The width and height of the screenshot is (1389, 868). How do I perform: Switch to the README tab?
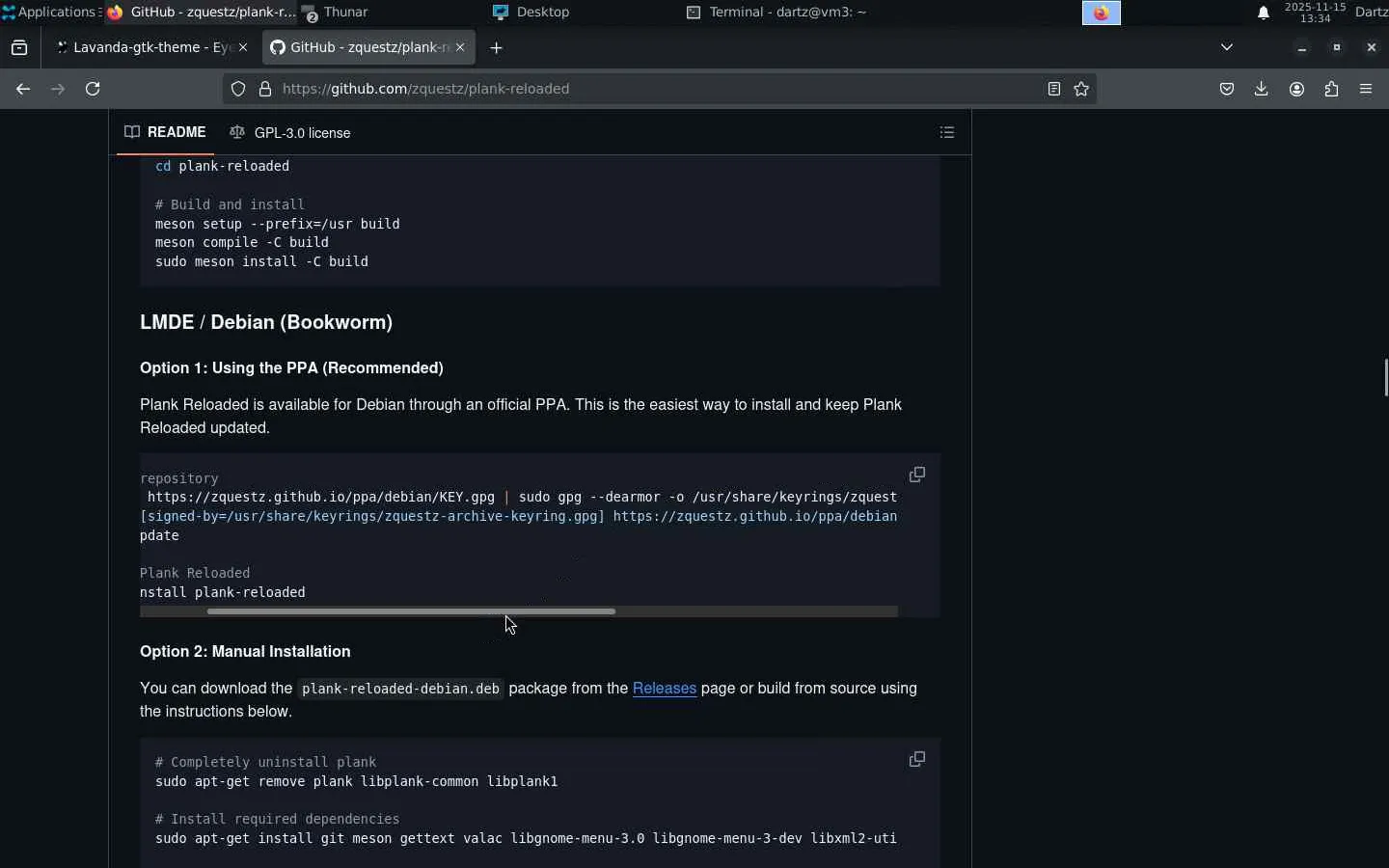165,132
